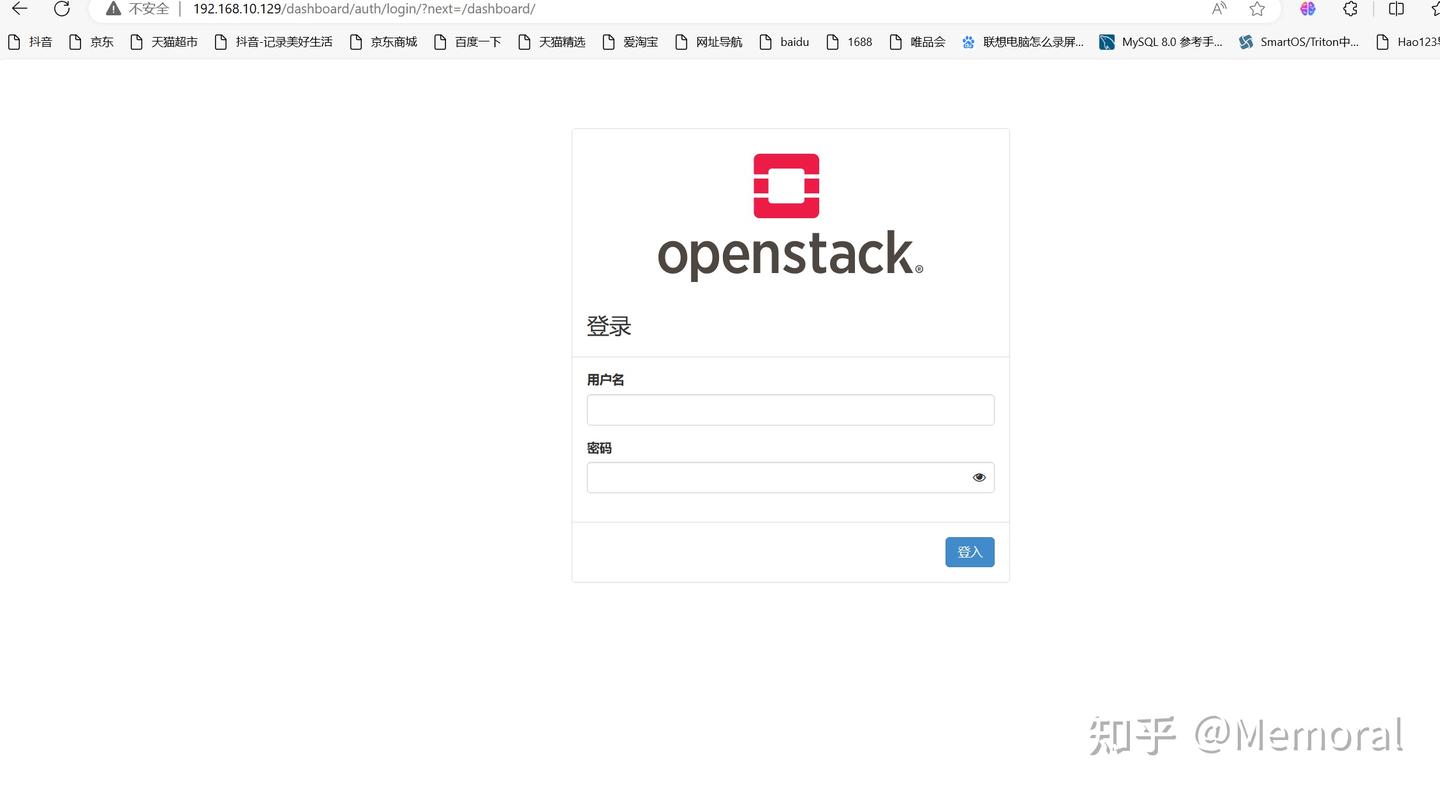Viewport: 1440px width, 793px height.
Task: Click the 密码 password input field
Action: [780, 477]
